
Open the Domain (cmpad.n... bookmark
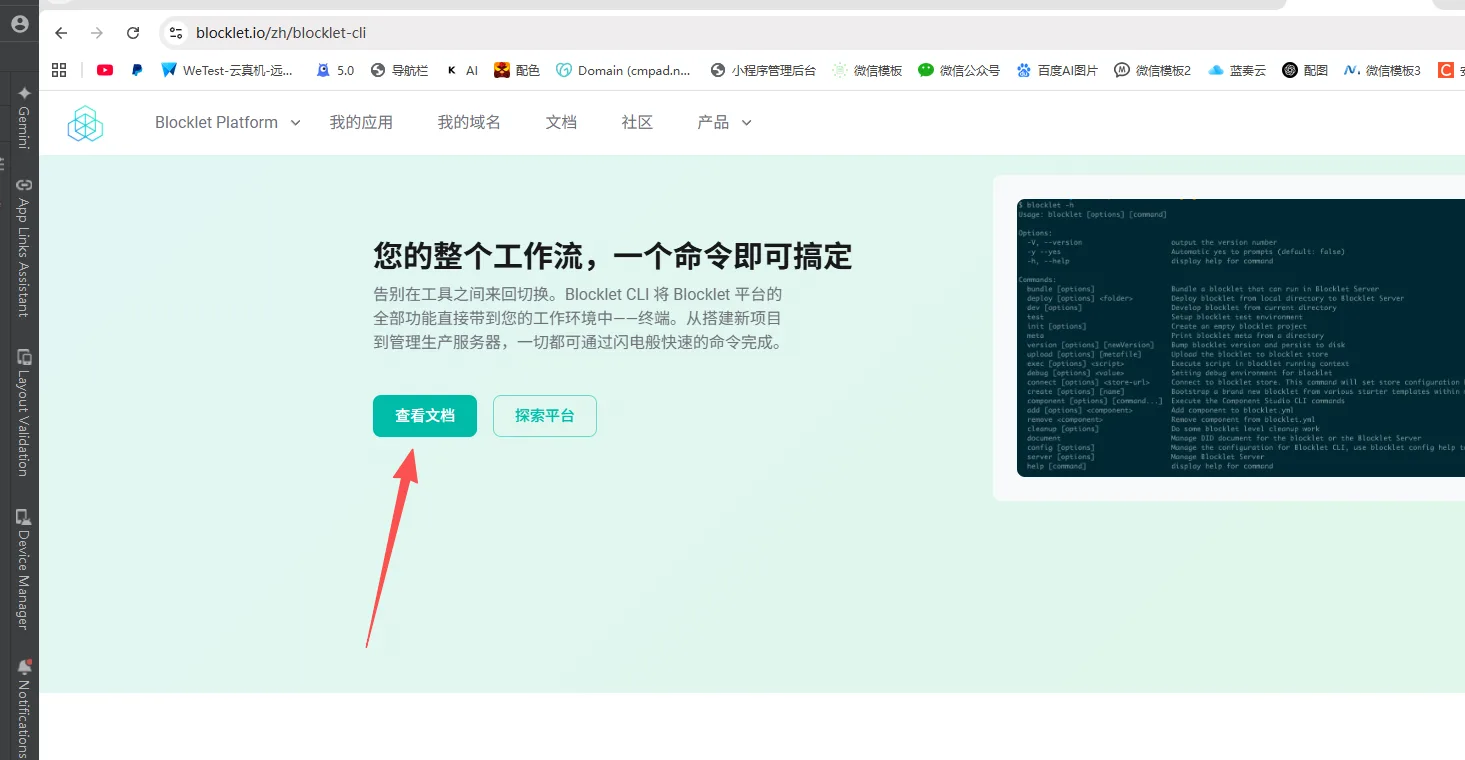click(624, 70)
